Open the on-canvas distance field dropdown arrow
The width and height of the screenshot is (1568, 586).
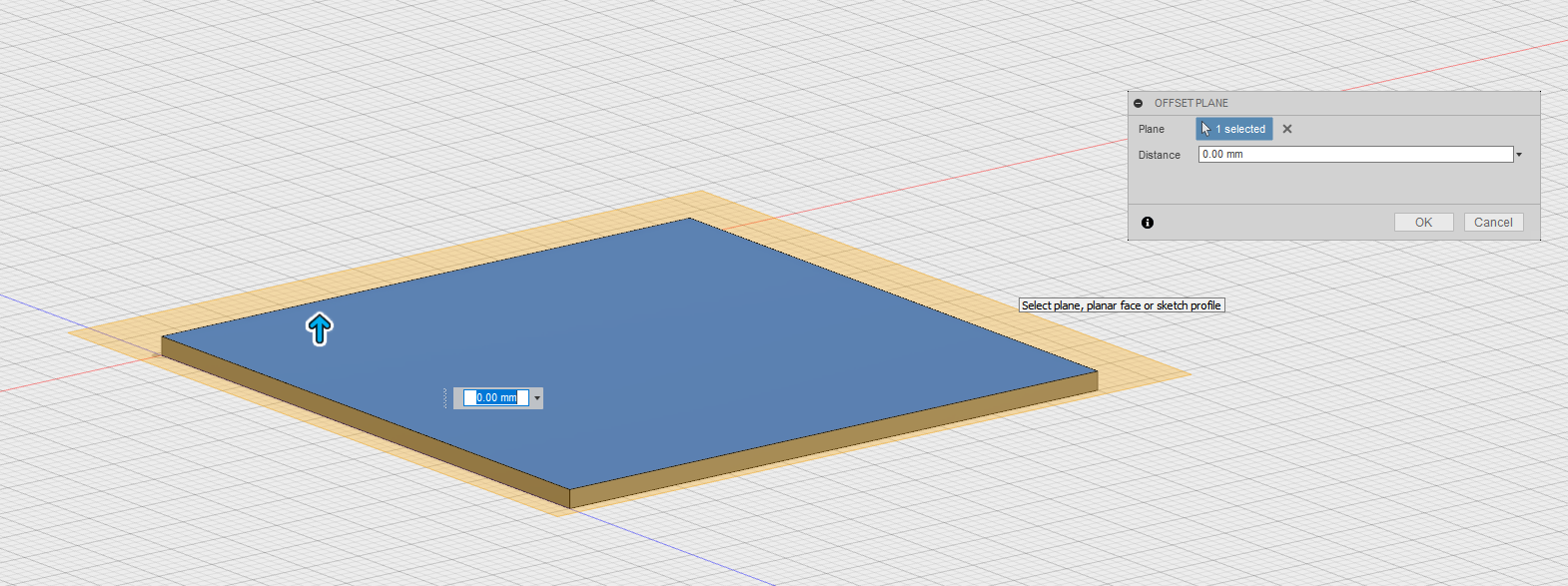coord(537,398)
